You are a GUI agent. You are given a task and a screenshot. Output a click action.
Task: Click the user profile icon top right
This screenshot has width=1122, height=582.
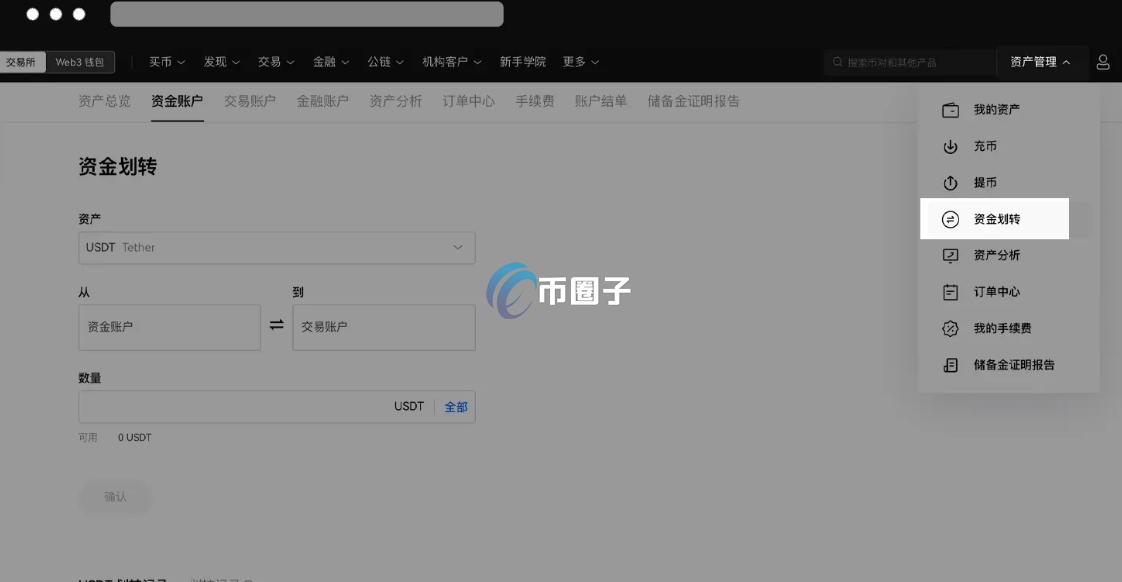point(1102,61)
